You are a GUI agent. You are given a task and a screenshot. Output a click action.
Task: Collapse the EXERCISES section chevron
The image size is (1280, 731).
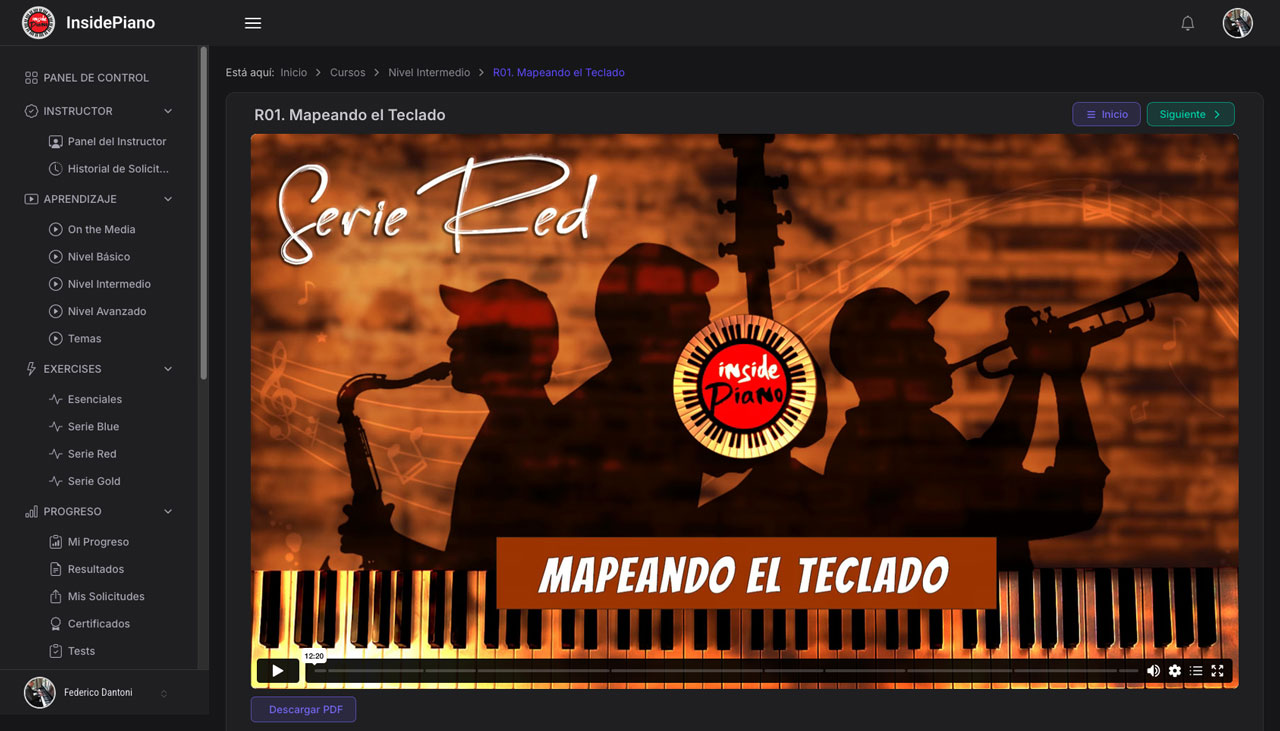pyautogui.click(x=168, y=369)
